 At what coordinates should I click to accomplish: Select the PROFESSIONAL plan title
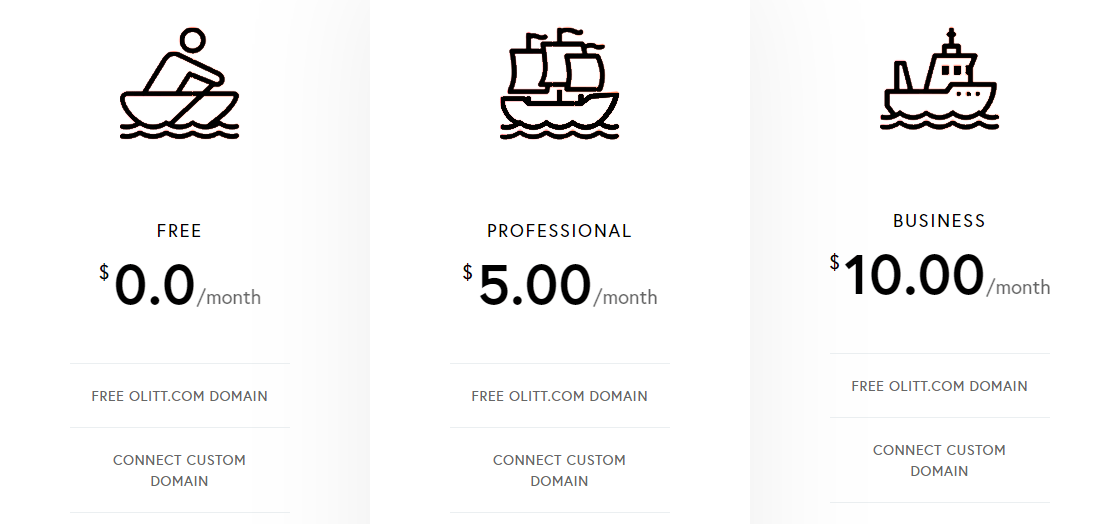[559, 231]
